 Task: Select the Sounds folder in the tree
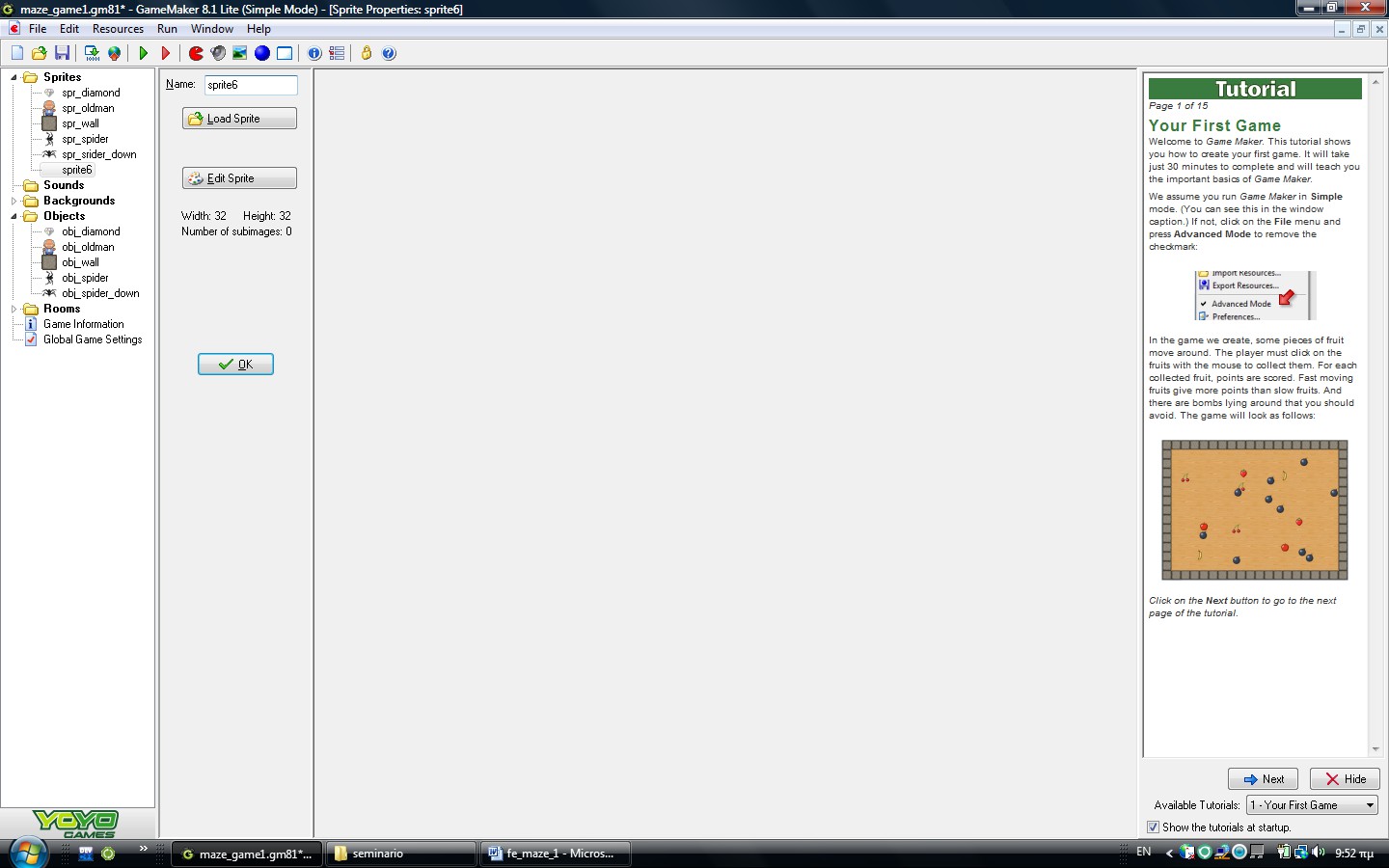click(x=64, y=185)
